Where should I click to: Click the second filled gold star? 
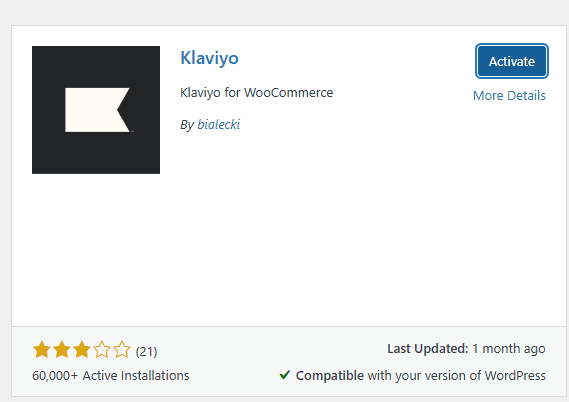coord(62,350)
